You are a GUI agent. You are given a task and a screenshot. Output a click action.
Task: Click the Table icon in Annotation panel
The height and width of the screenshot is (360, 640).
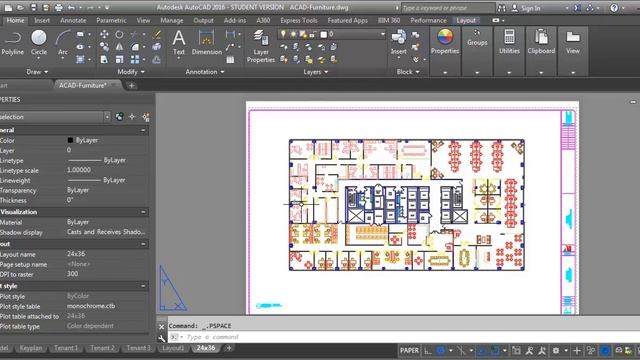pyautogui.click(x=230, y=60)
